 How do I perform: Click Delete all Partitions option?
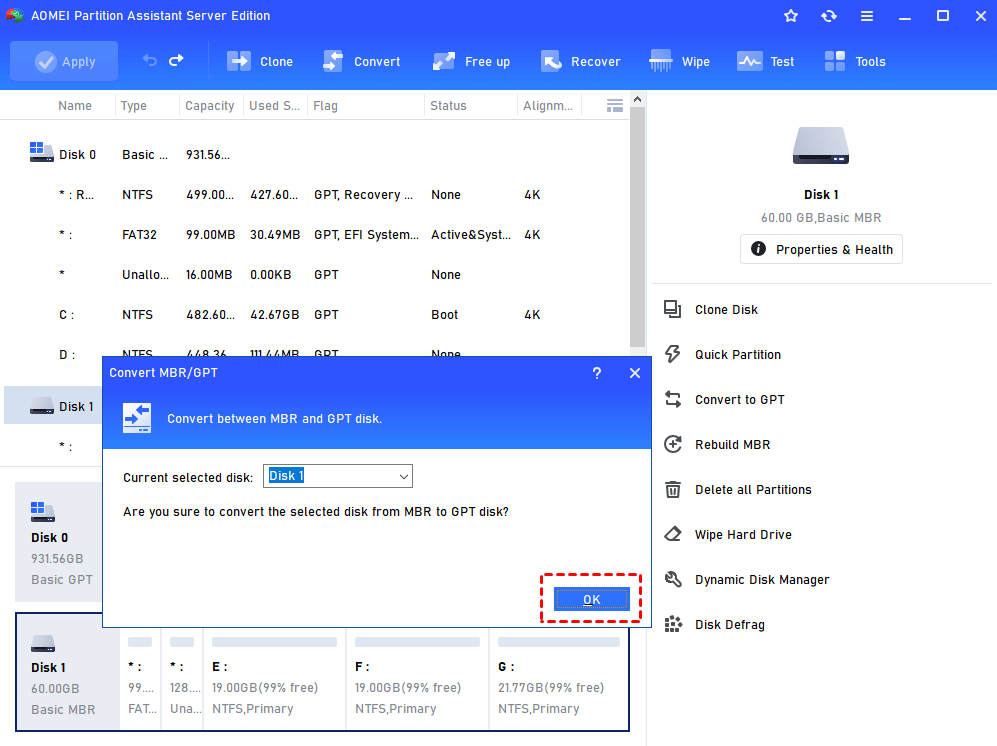pyautogui.click(x=753, y=490)
